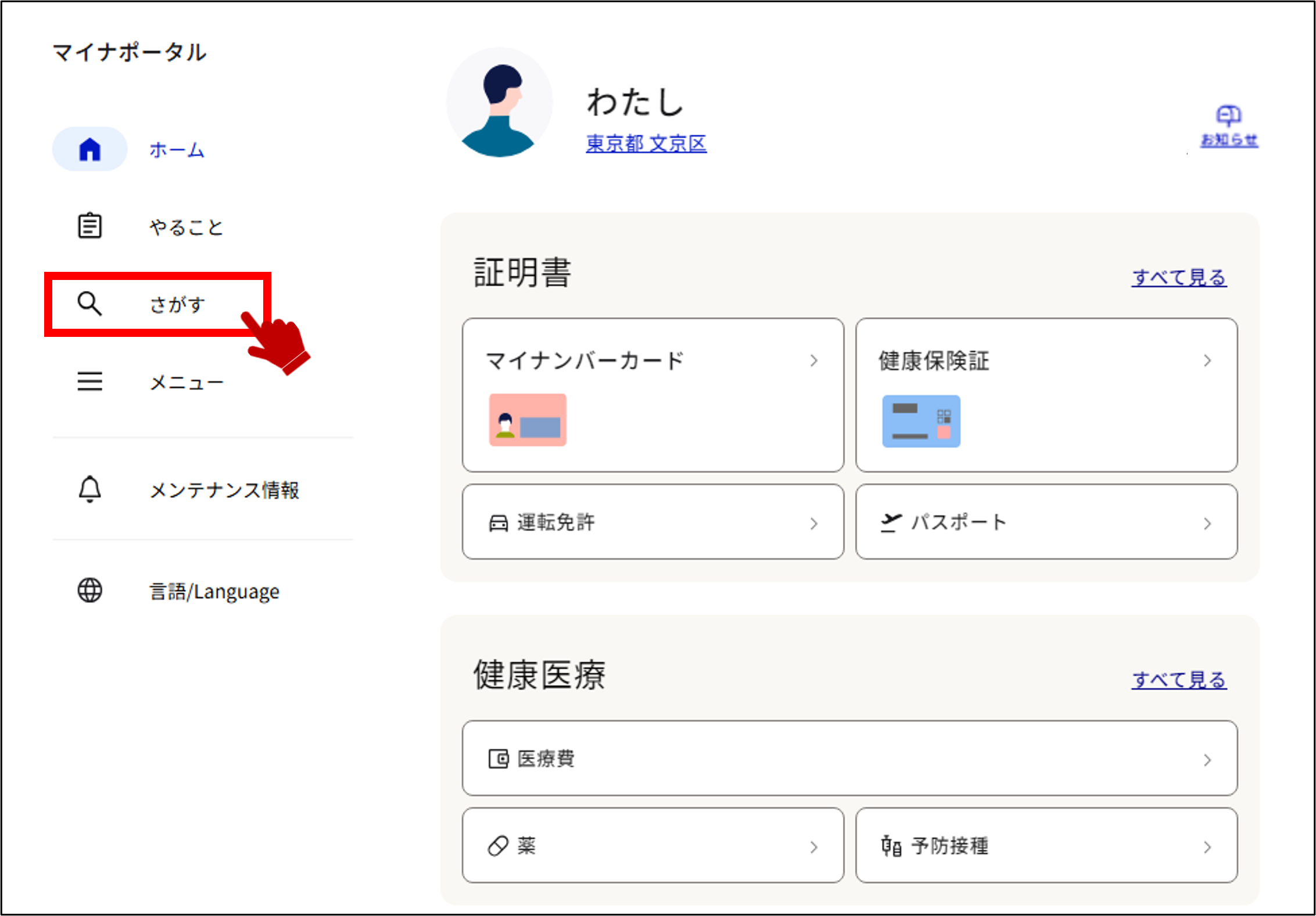The width and height of the screenshot is (1316, 916).
Task: Click すべて見る in the 証明書 section
Action: click(x=1179, y=277)
